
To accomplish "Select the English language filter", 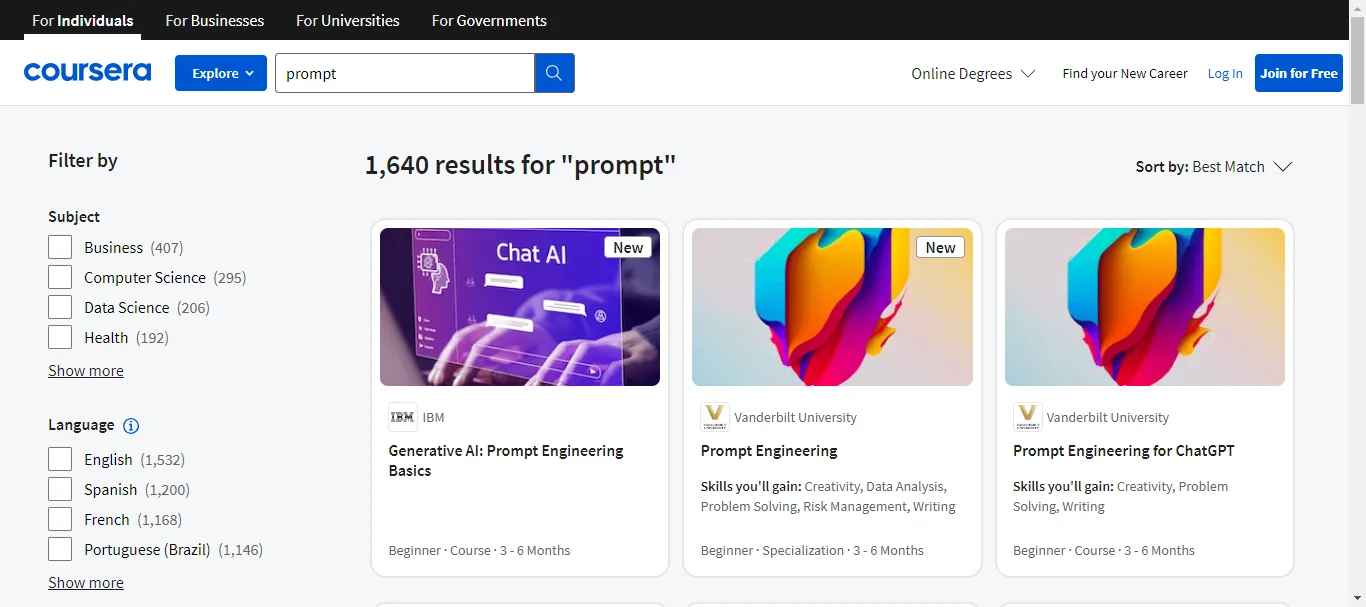I will click(59, 459).
